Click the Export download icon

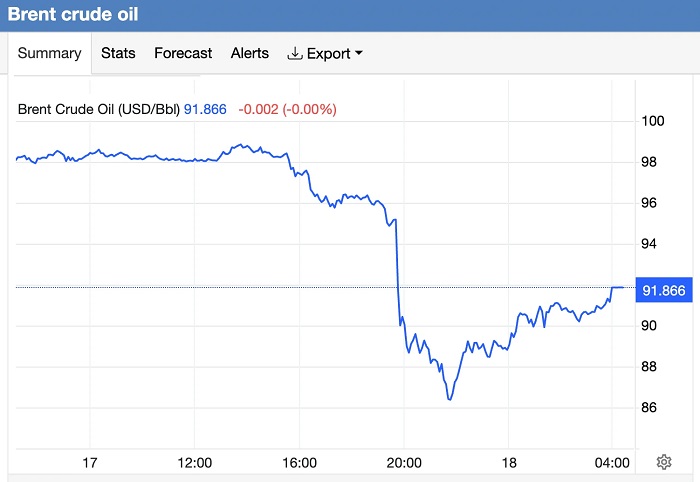[x=294, y=54]
